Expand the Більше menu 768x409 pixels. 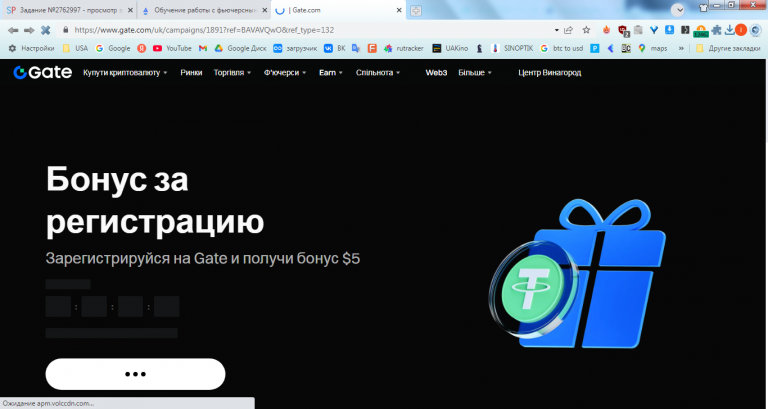[x=475, y=72]
